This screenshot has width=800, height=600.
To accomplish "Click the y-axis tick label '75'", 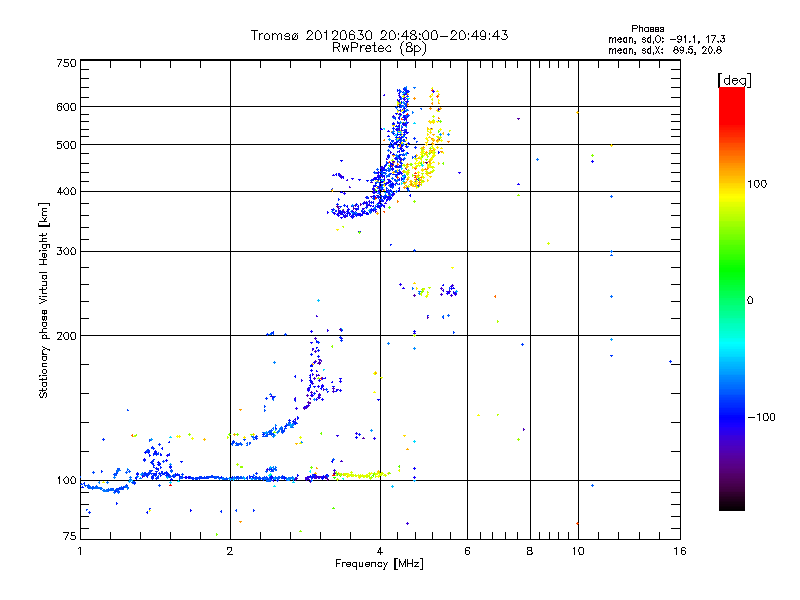I will coord(70,536).
